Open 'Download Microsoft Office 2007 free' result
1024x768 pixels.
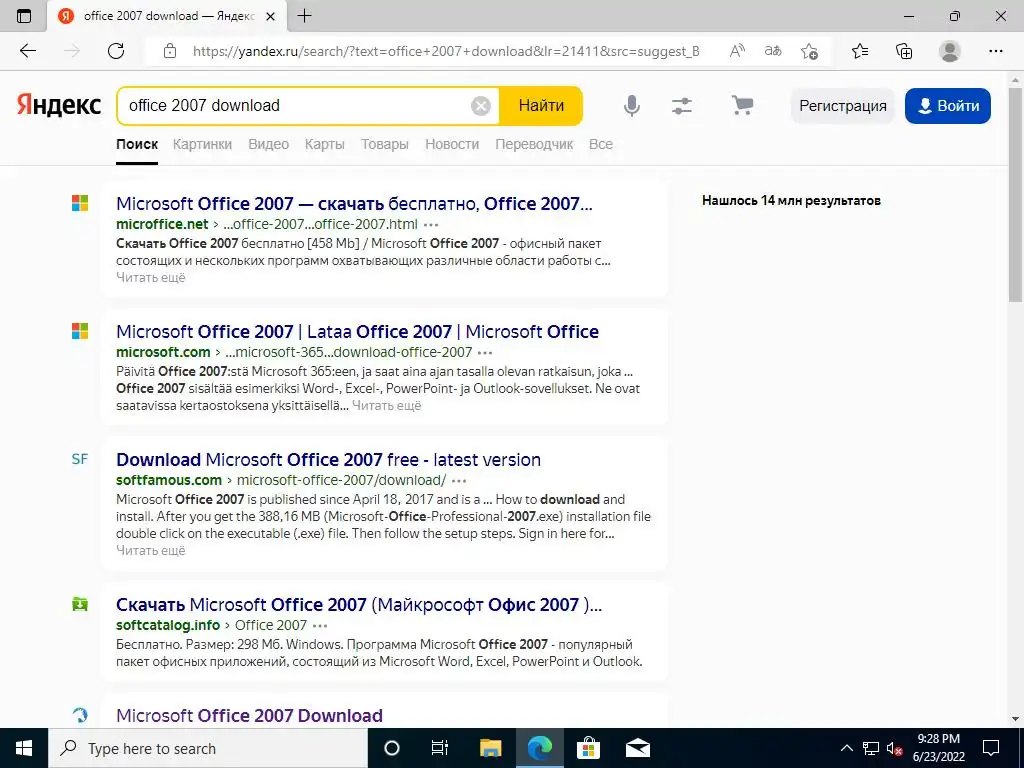tap(328, 460)
